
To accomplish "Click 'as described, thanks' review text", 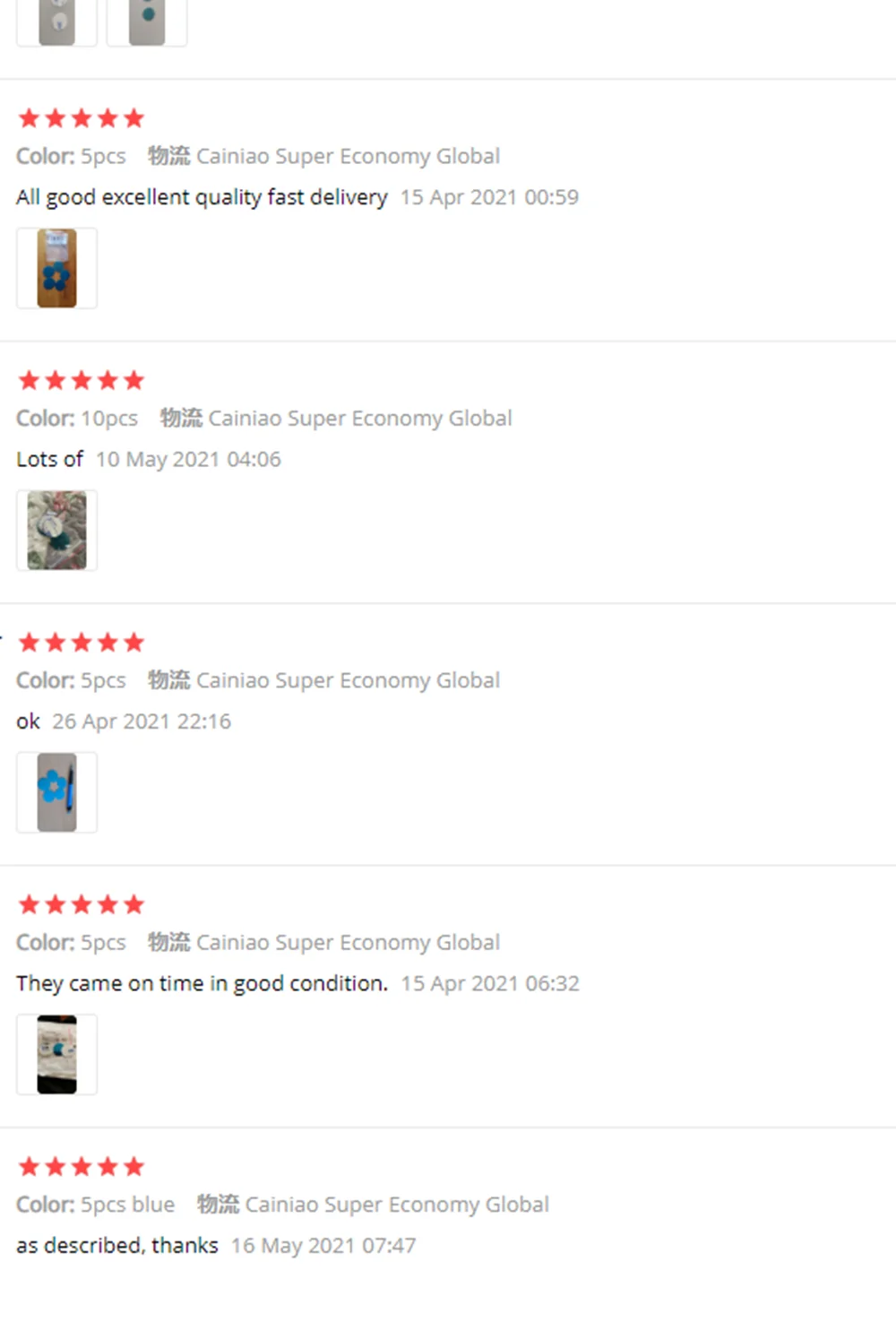I will 117,1245.
